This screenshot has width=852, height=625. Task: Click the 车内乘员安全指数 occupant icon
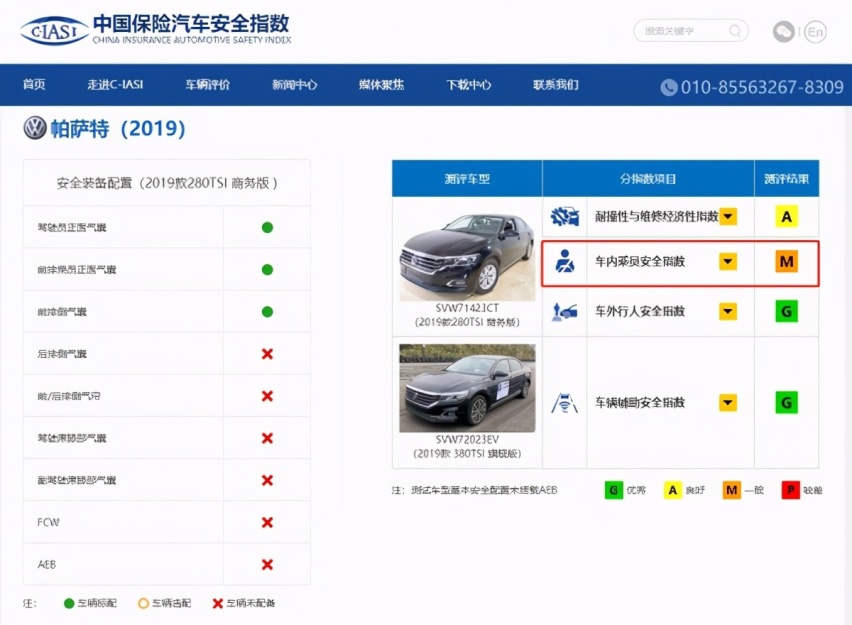[565, 261]
